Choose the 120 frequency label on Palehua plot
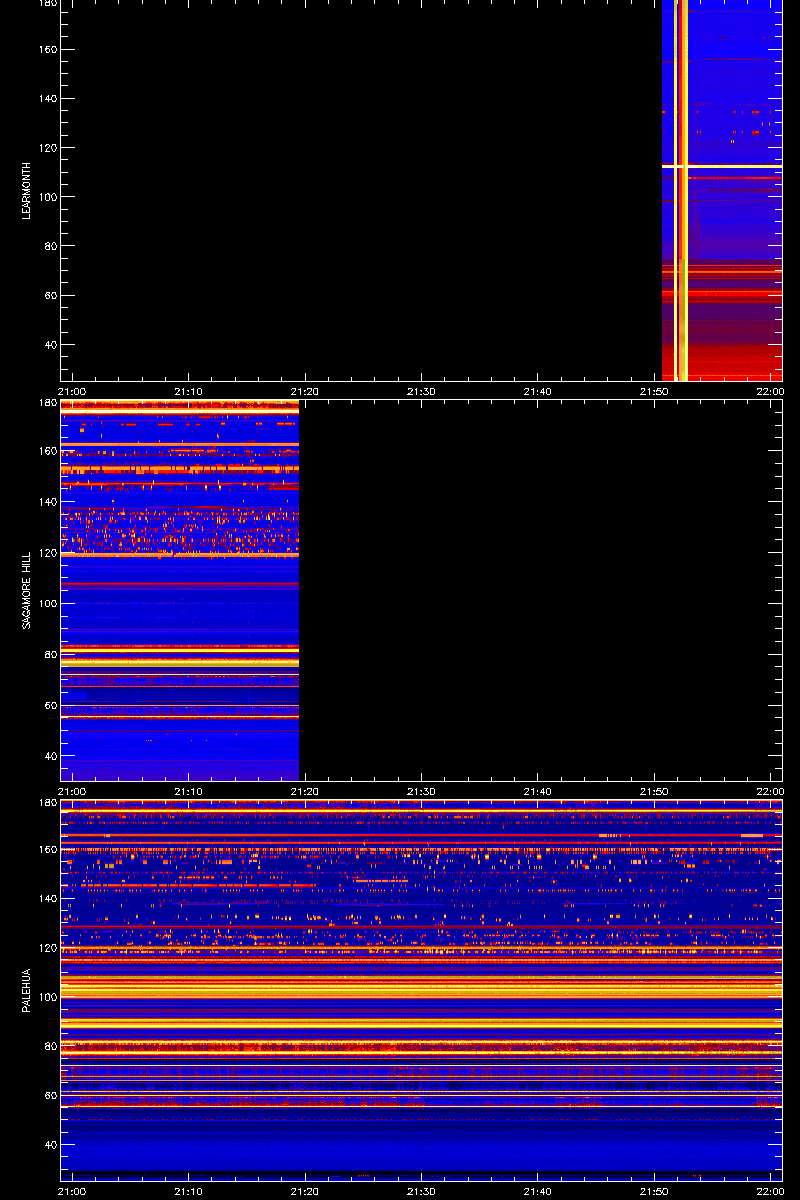Viewport: 800px width, 1200px height. click(49, 948)
